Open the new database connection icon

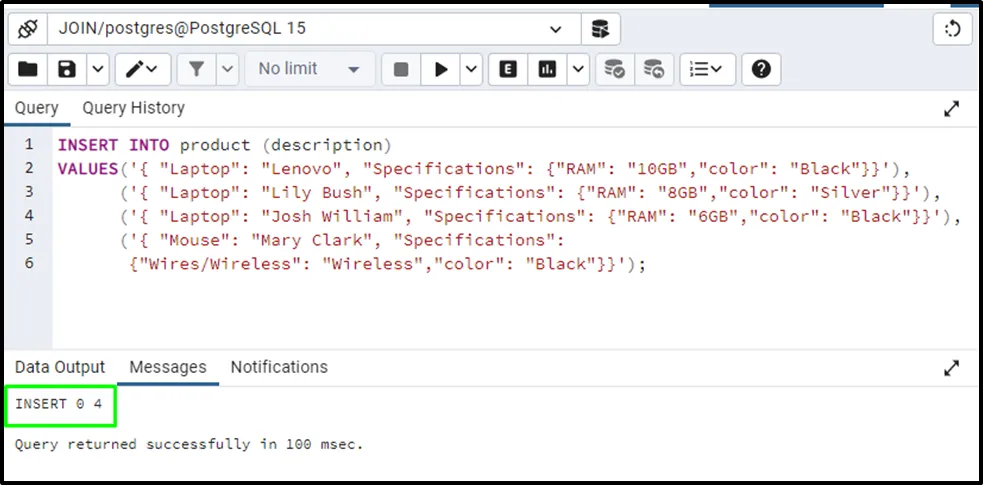coord(600,29)
